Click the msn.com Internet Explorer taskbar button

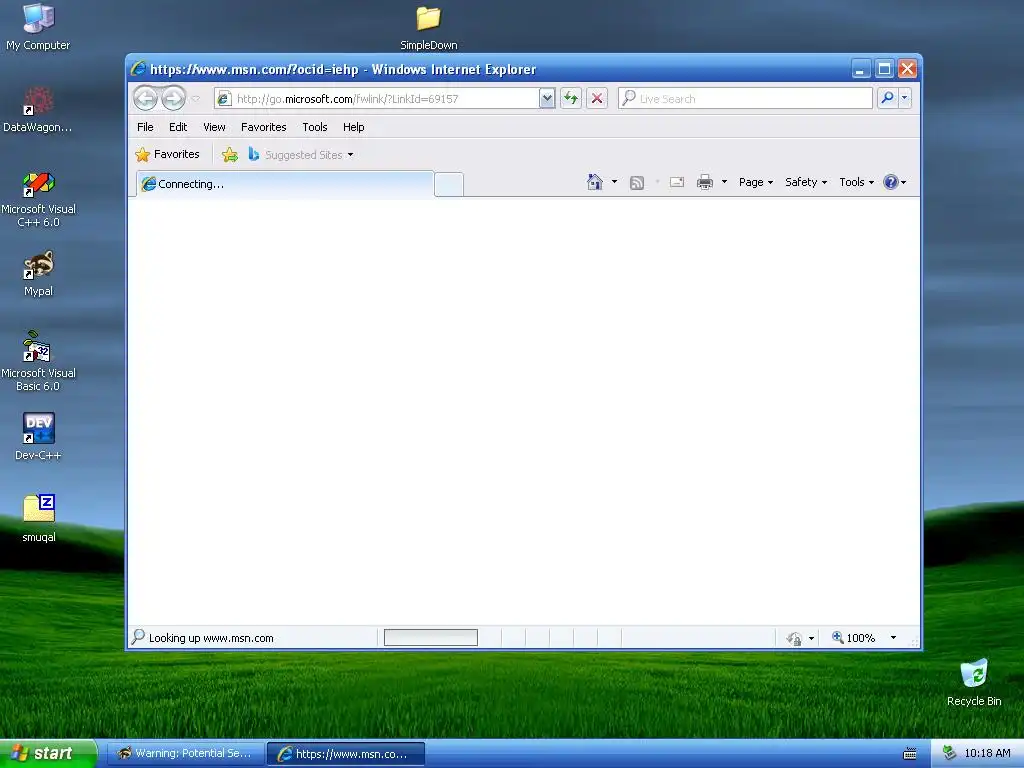tap(346, 754)
